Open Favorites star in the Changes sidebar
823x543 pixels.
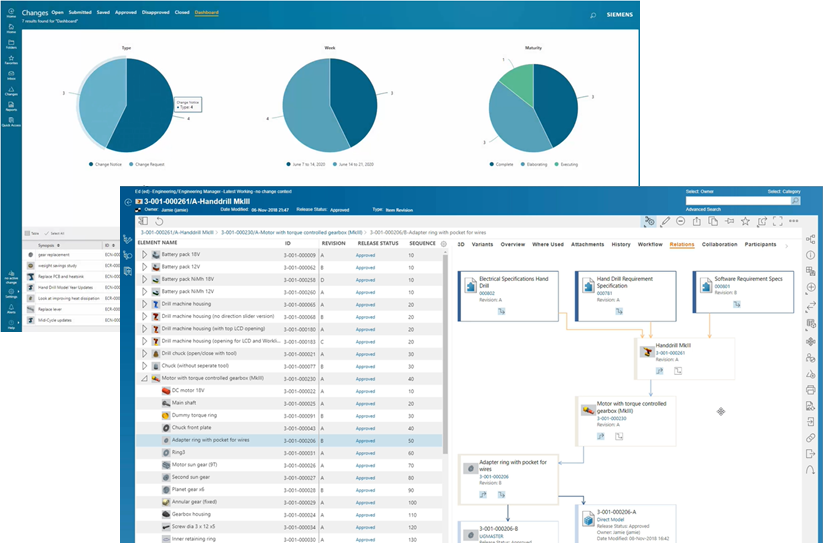(x=11, y=59)
